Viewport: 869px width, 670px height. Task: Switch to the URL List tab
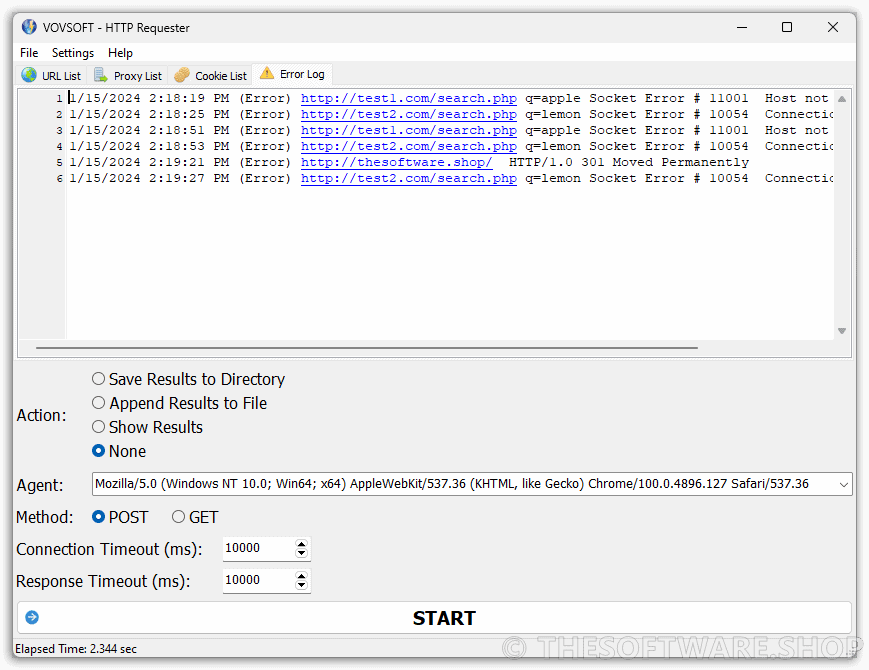(x=52, y=75)
